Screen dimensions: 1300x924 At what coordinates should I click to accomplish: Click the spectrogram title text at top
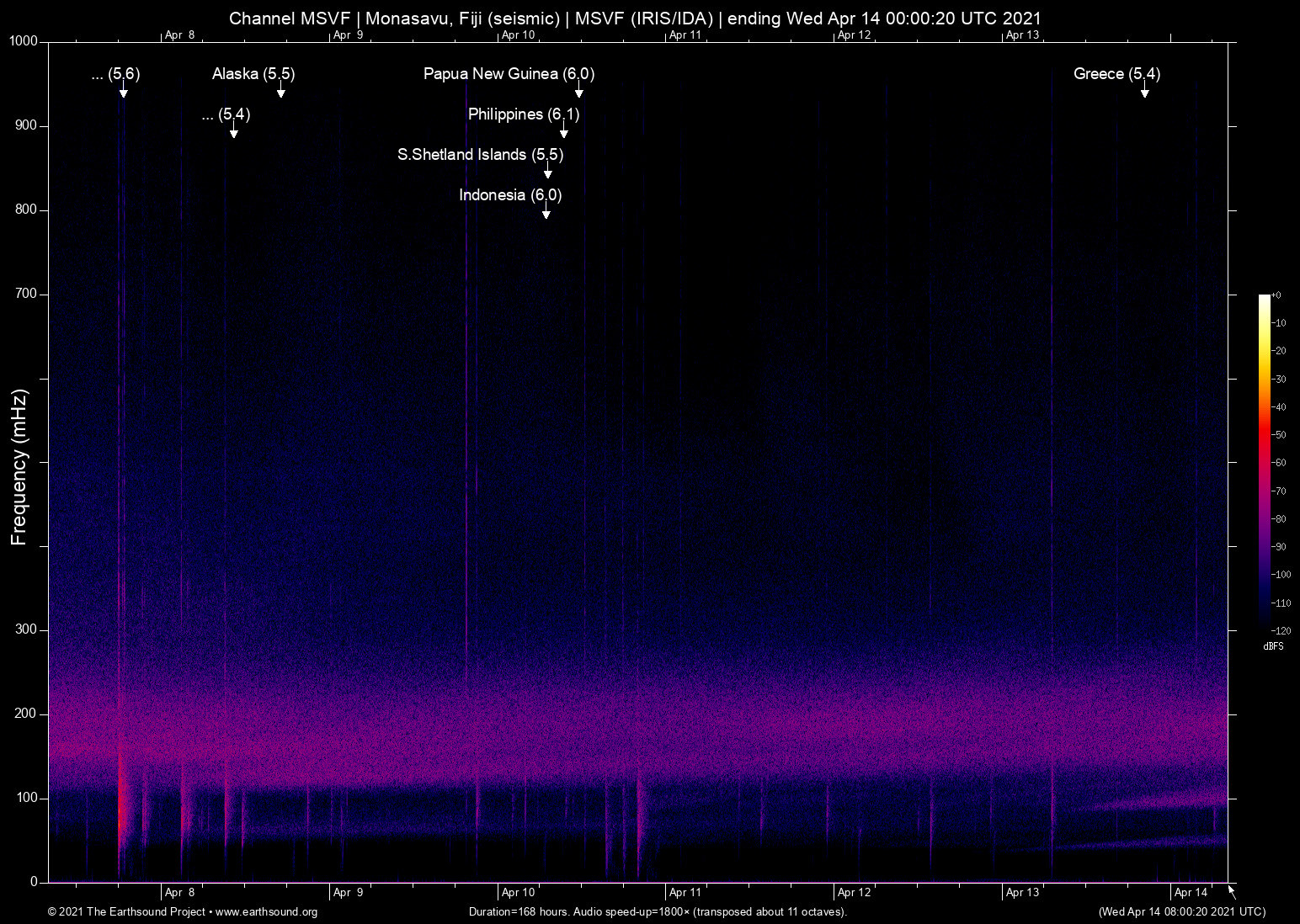click(635, 19)
